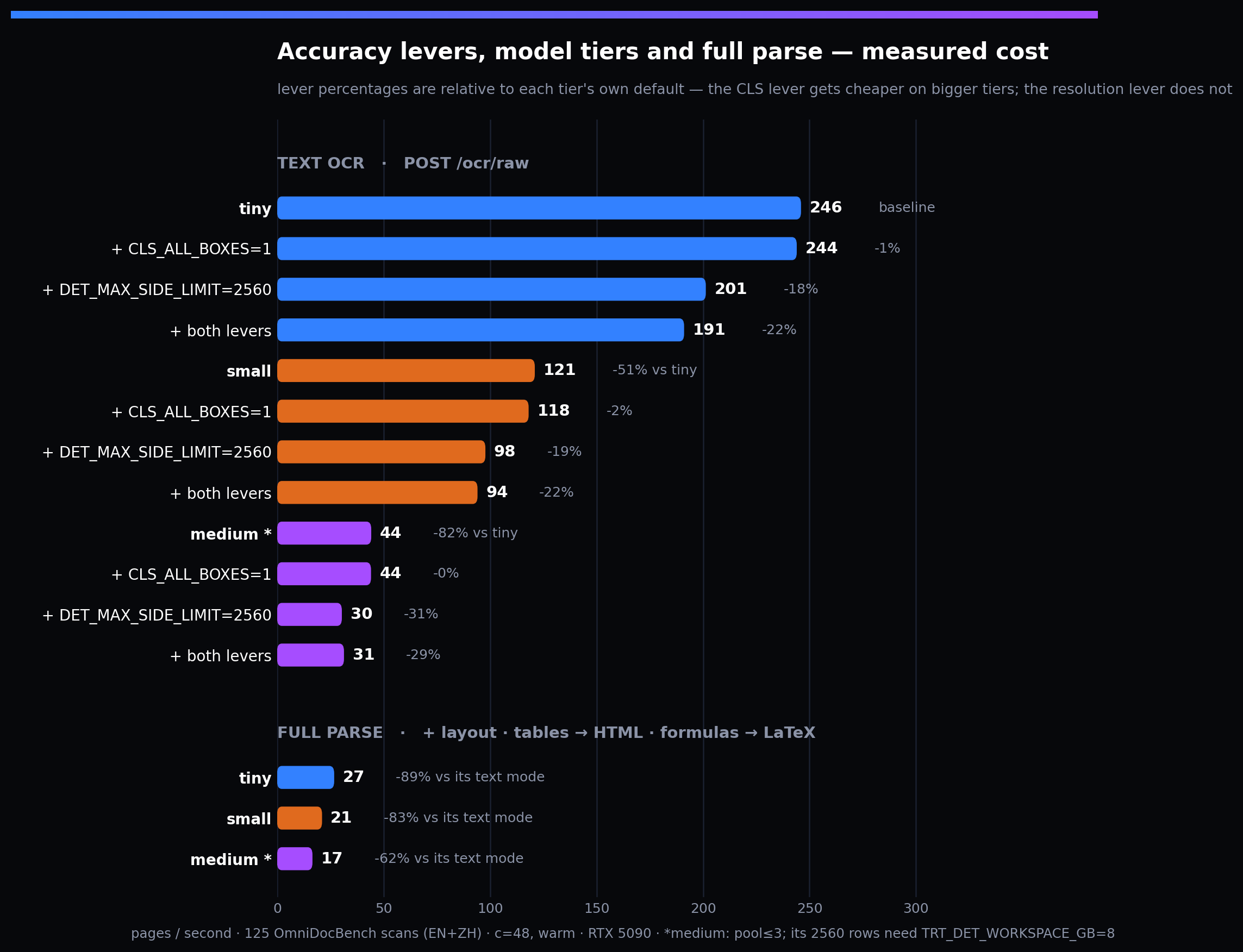Click the '-19%' annotation
Image resolution: width=1243 pixels, height=952 pixels.
(565, 452)
